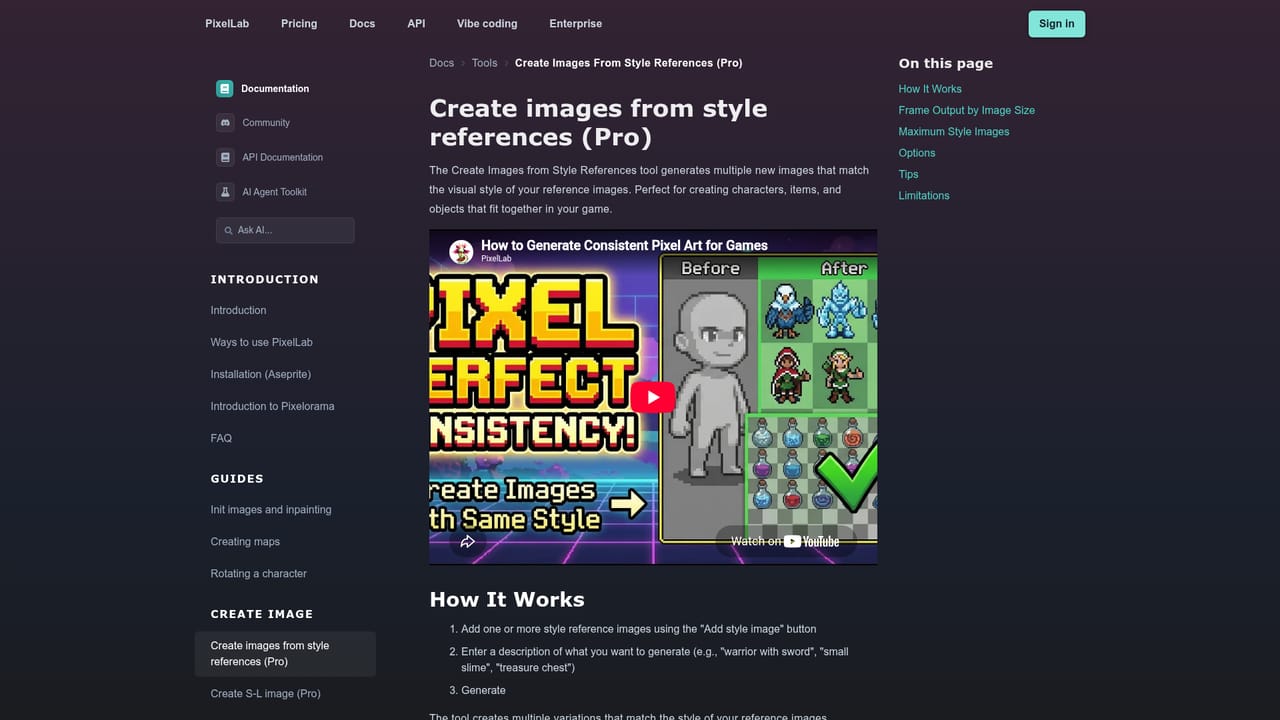Jump to How It Works section
Screen dimensions: 1280x720
(x=930, y=89)
